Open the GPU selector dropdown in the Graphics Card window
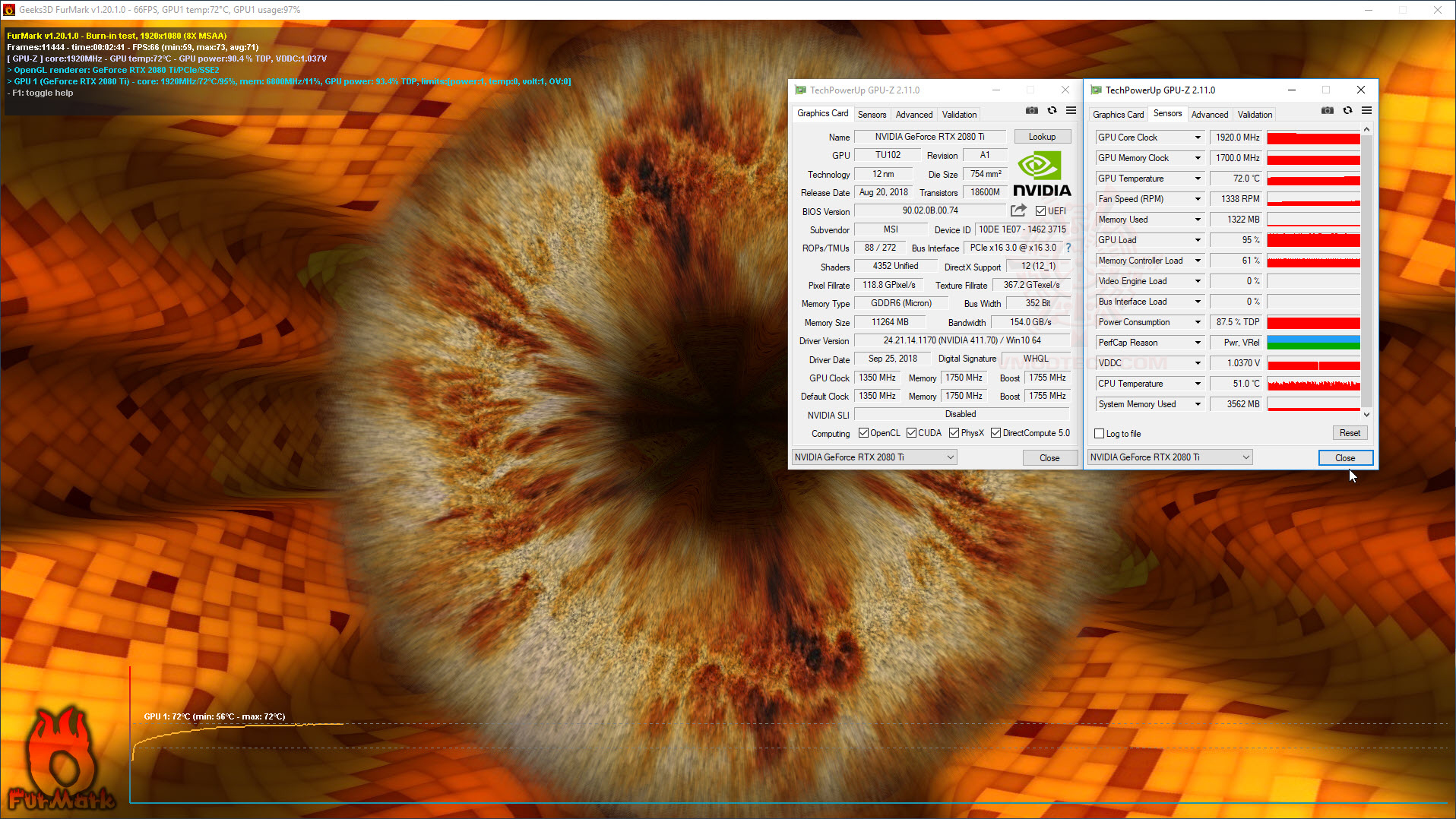This screenshot has height=819, width=1456. point(874,457)
